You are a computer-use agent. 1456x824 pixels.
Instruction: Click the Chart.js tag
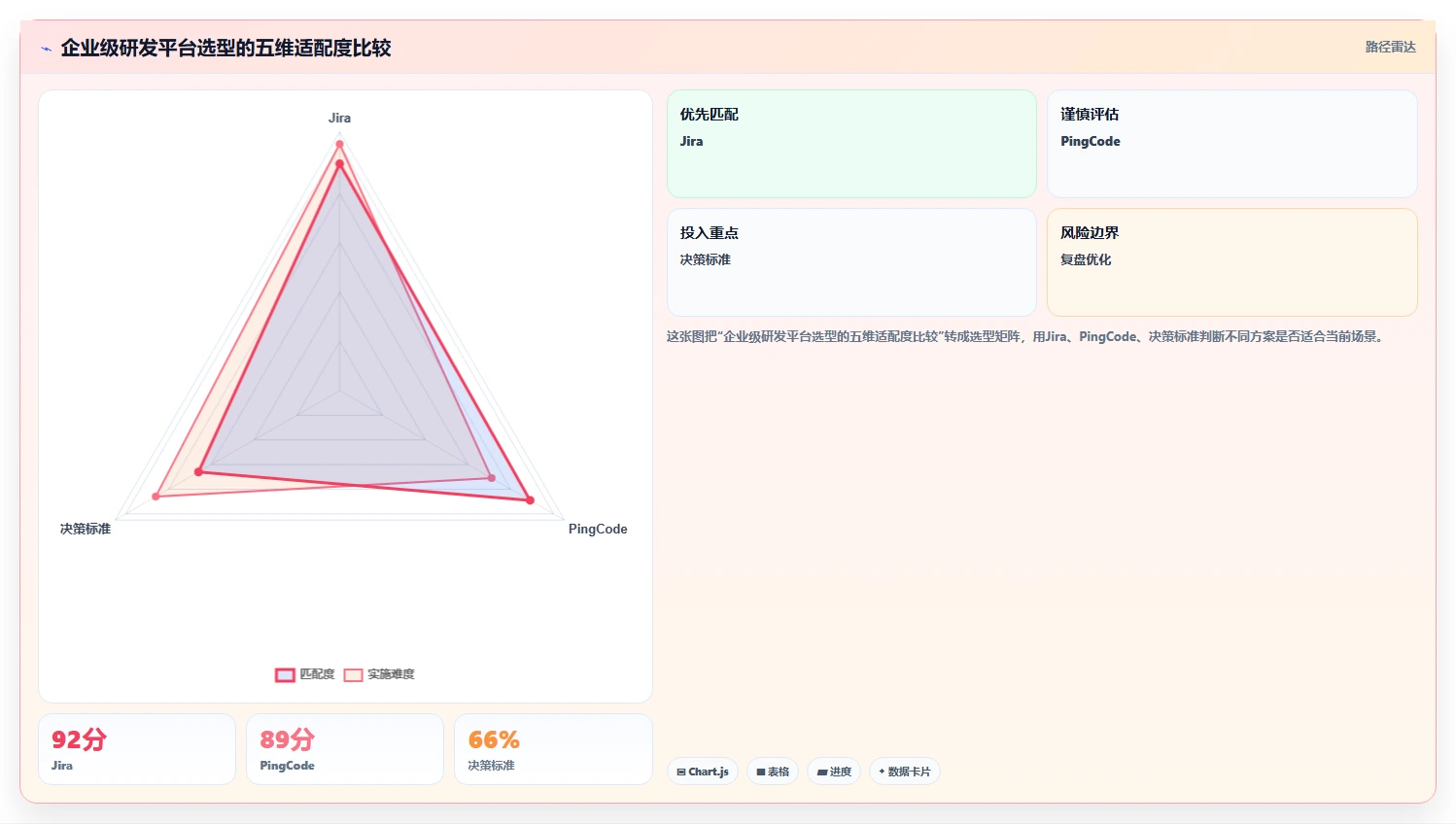703,772
